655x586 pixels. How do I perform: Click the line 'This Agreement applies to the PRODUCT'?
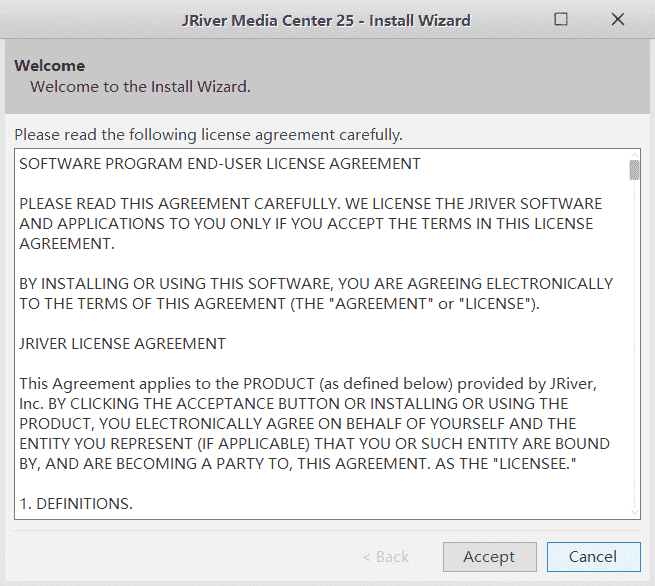pyautogui.click(x=308, y=384)
